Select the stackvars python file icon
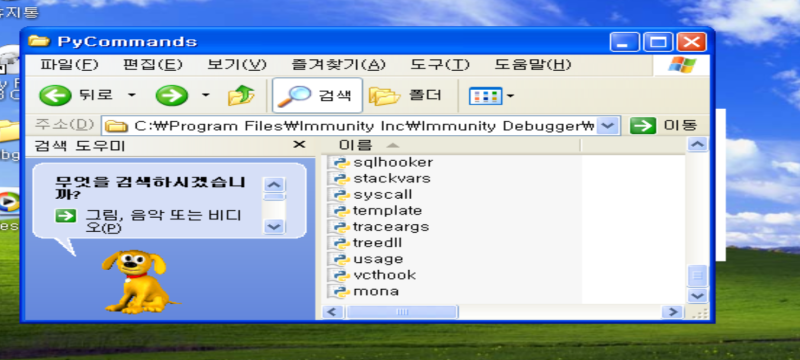The height and width of the screenshot is (360, 800). 339,179
